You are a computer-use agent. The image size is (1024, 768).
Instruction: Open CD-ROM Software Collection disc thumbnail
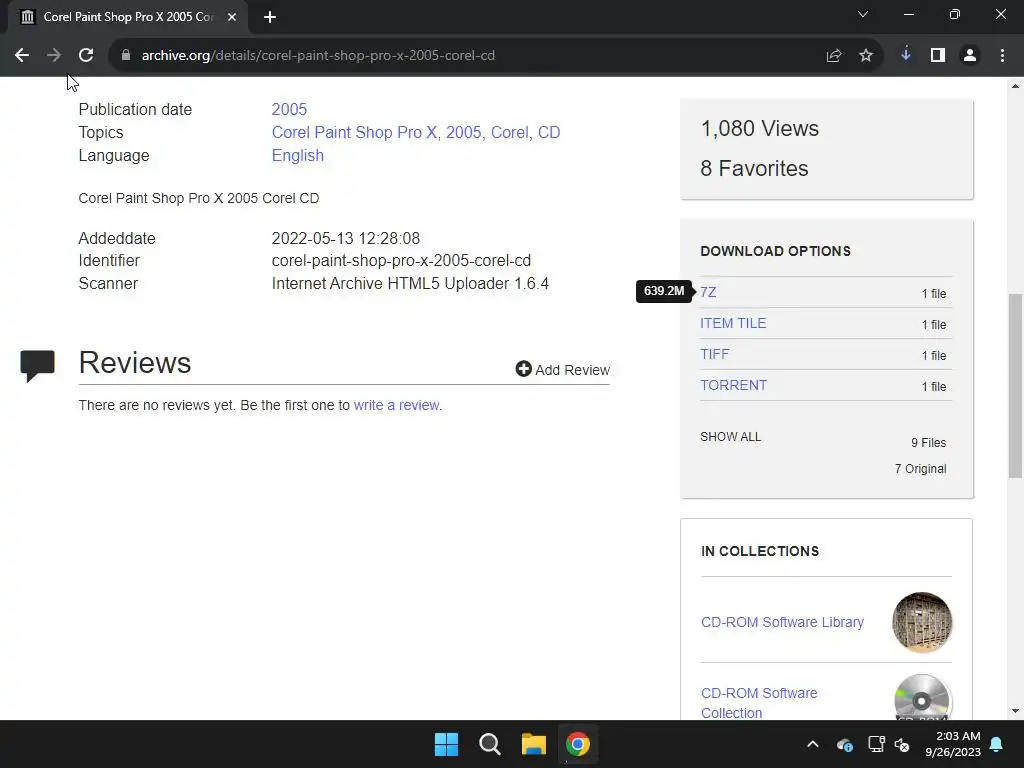tap(921, 698)
